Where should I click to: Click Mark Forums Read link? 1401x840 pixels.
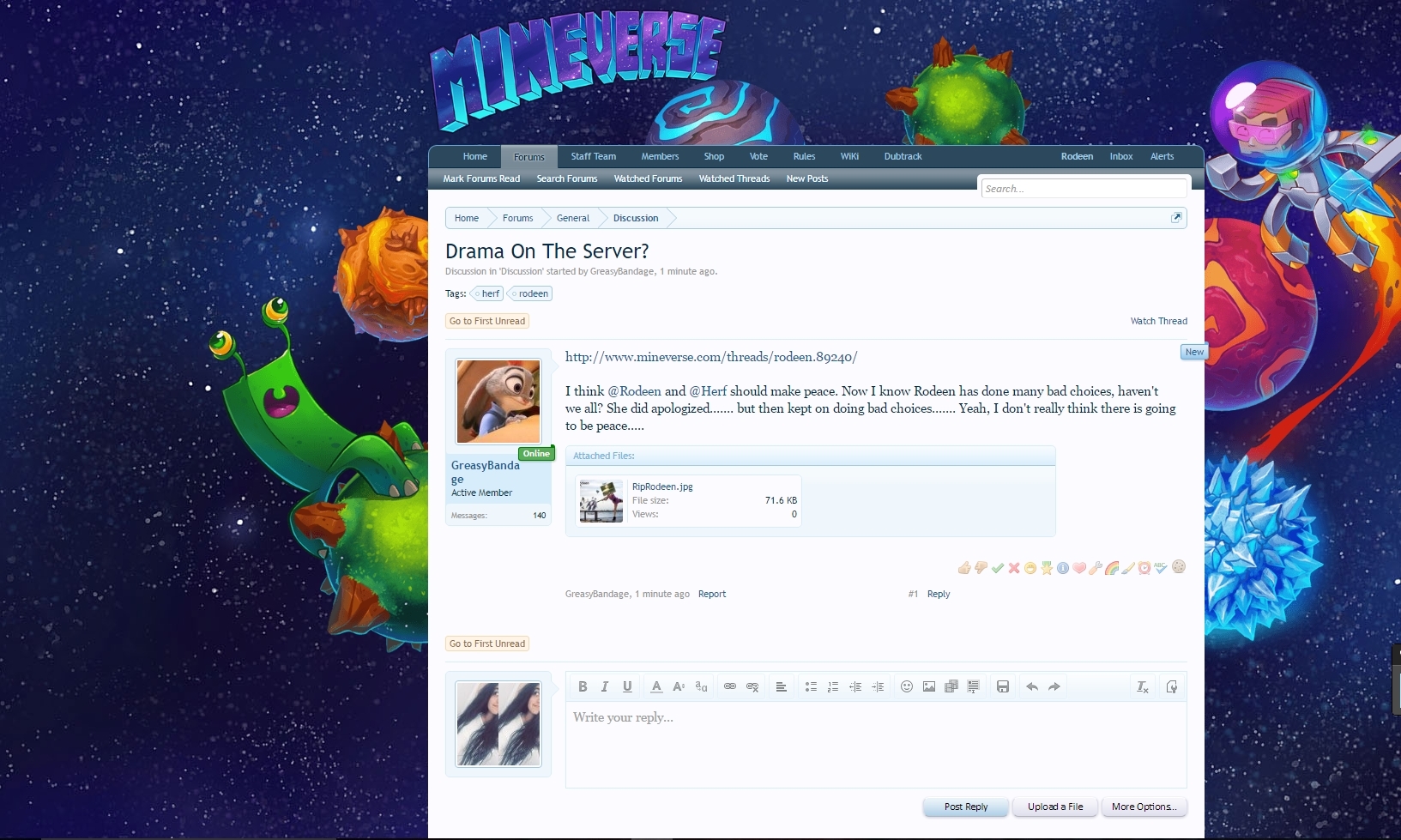pyautogui.click(x=481, y=178)
